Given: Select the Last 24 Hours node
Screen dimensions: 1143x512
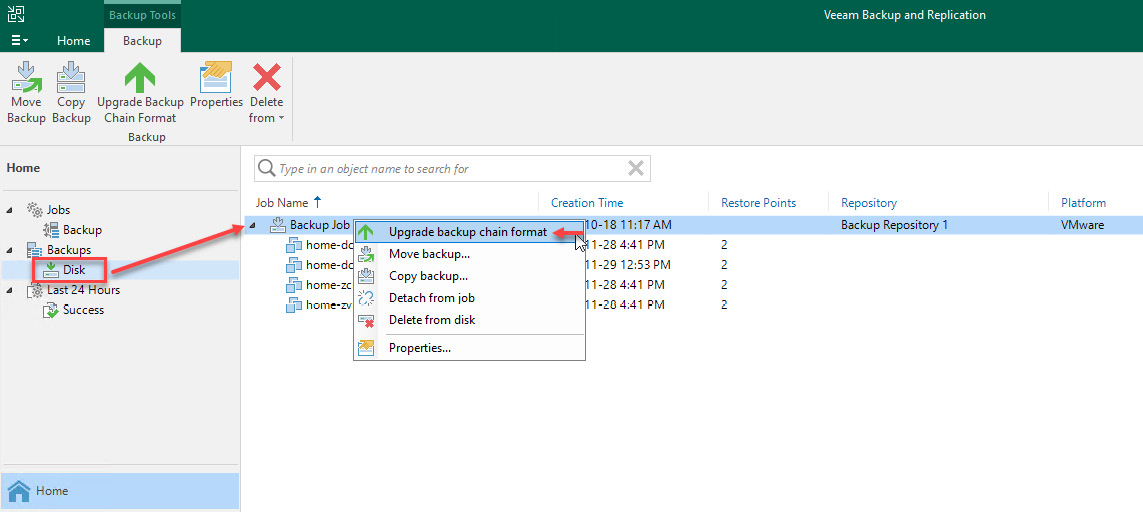Looking at the screenshot, I should coord(83,290).
